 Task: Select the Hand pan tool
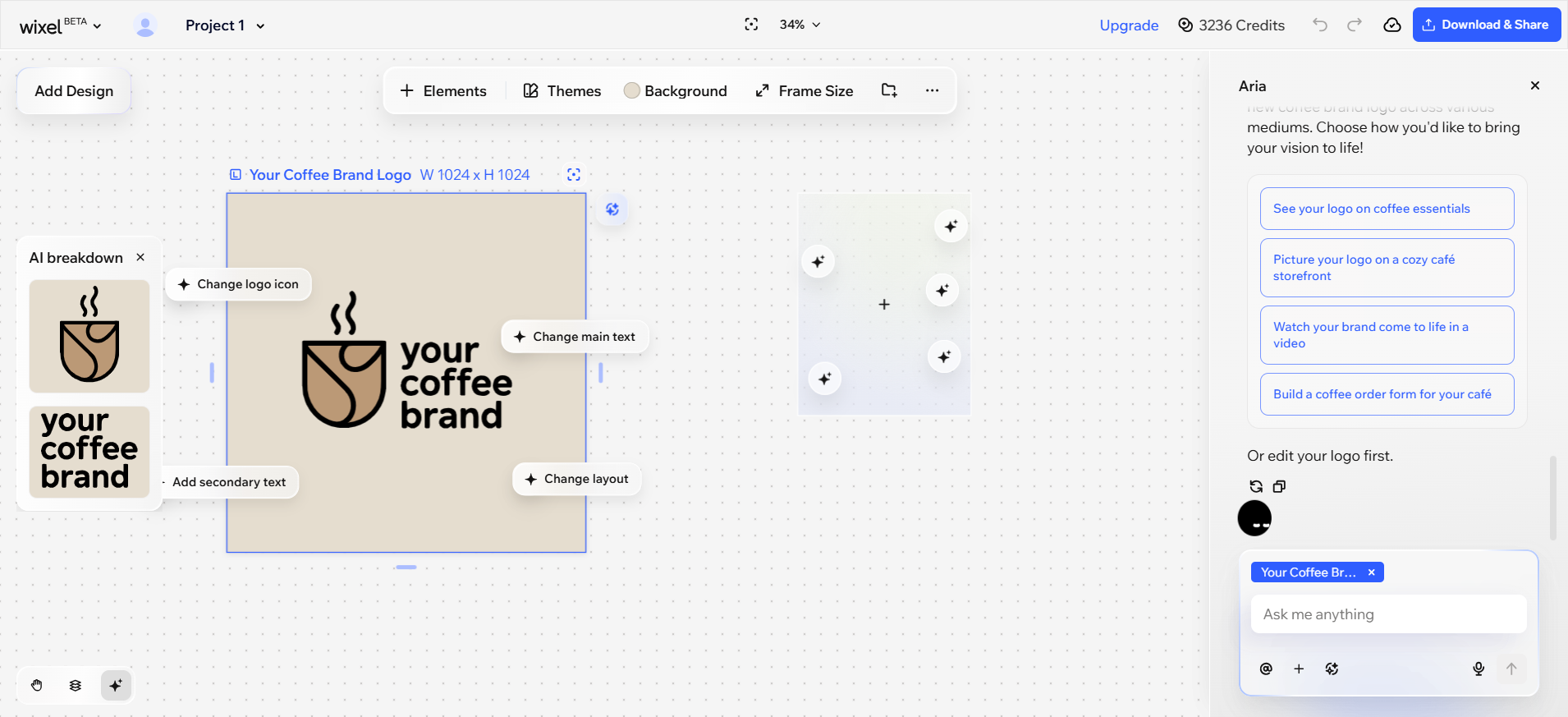click(37, 685)
